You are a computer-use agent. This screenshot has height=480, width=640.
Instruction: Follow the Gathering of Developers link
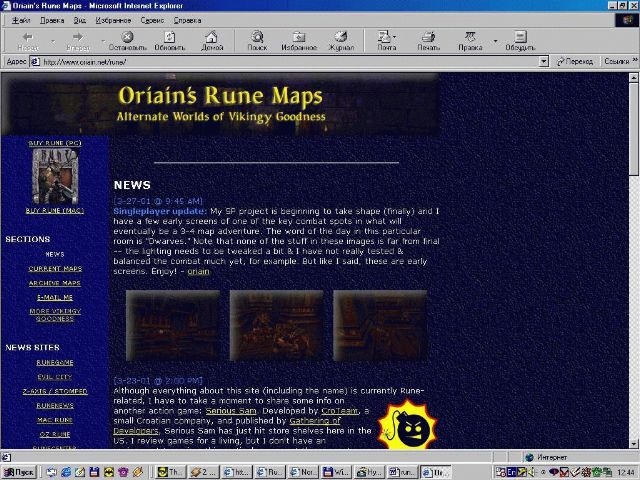[x=227, y=426]
